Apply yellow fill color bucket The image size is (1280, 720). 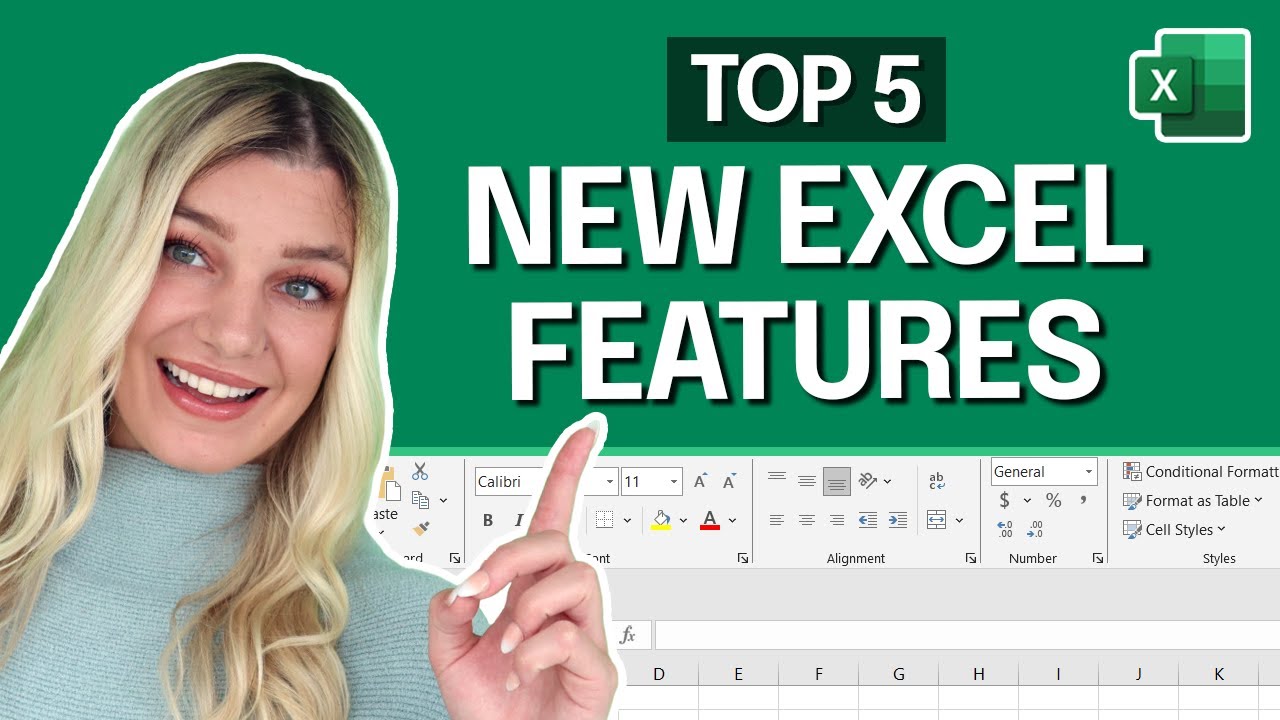[661, 520]
